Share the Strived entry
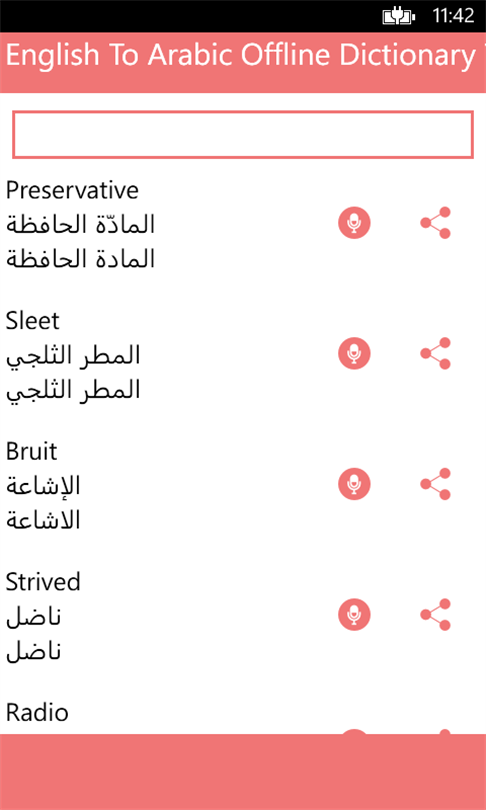The image size is (486, 810). pos(435,615)
